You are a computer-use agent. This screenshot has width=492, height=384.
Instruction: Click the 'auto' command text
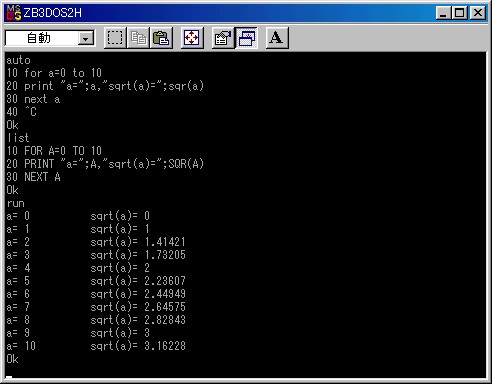(18, 60)
